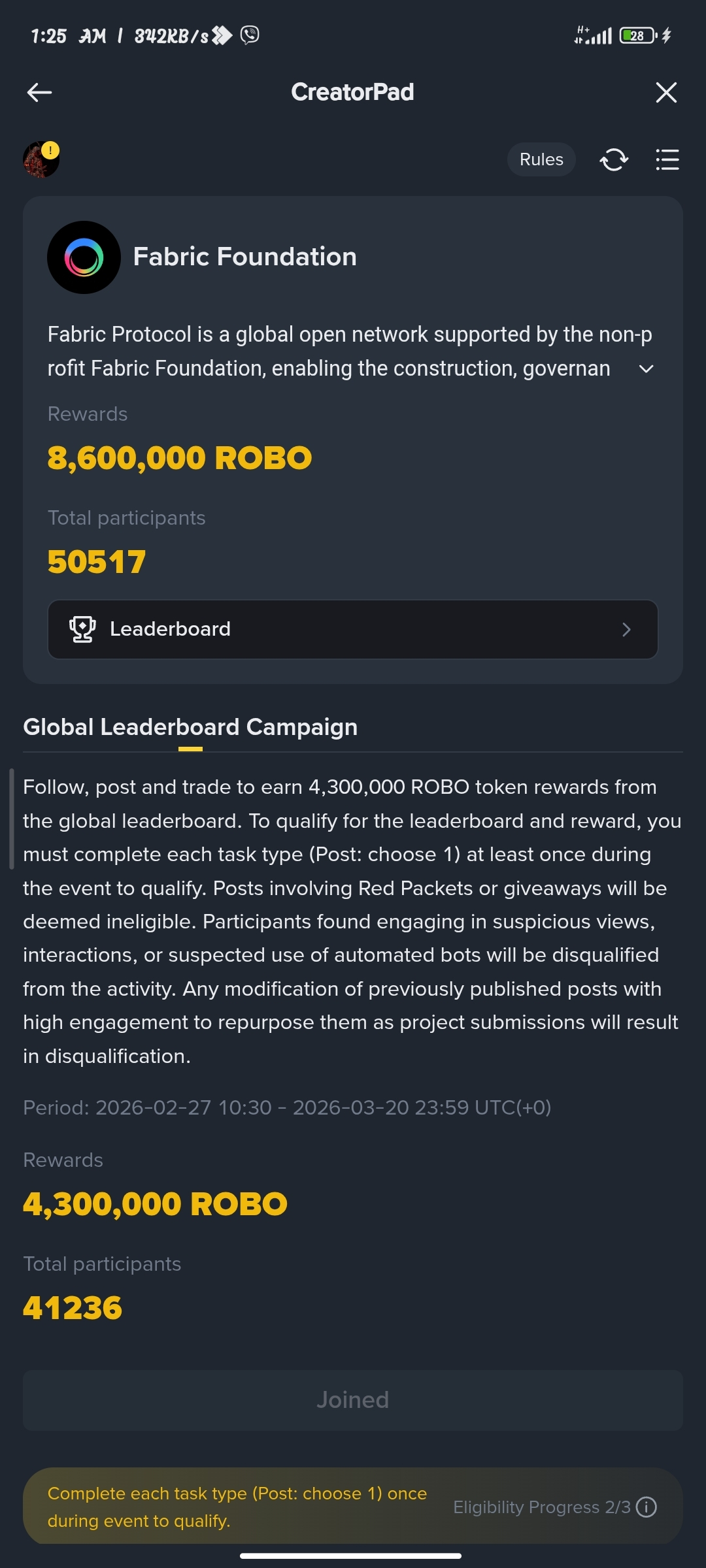Image resolution: width=706 pixels, height=1568 pixels.
Task: Close the CreatorPad page
Action: [666, 92]
